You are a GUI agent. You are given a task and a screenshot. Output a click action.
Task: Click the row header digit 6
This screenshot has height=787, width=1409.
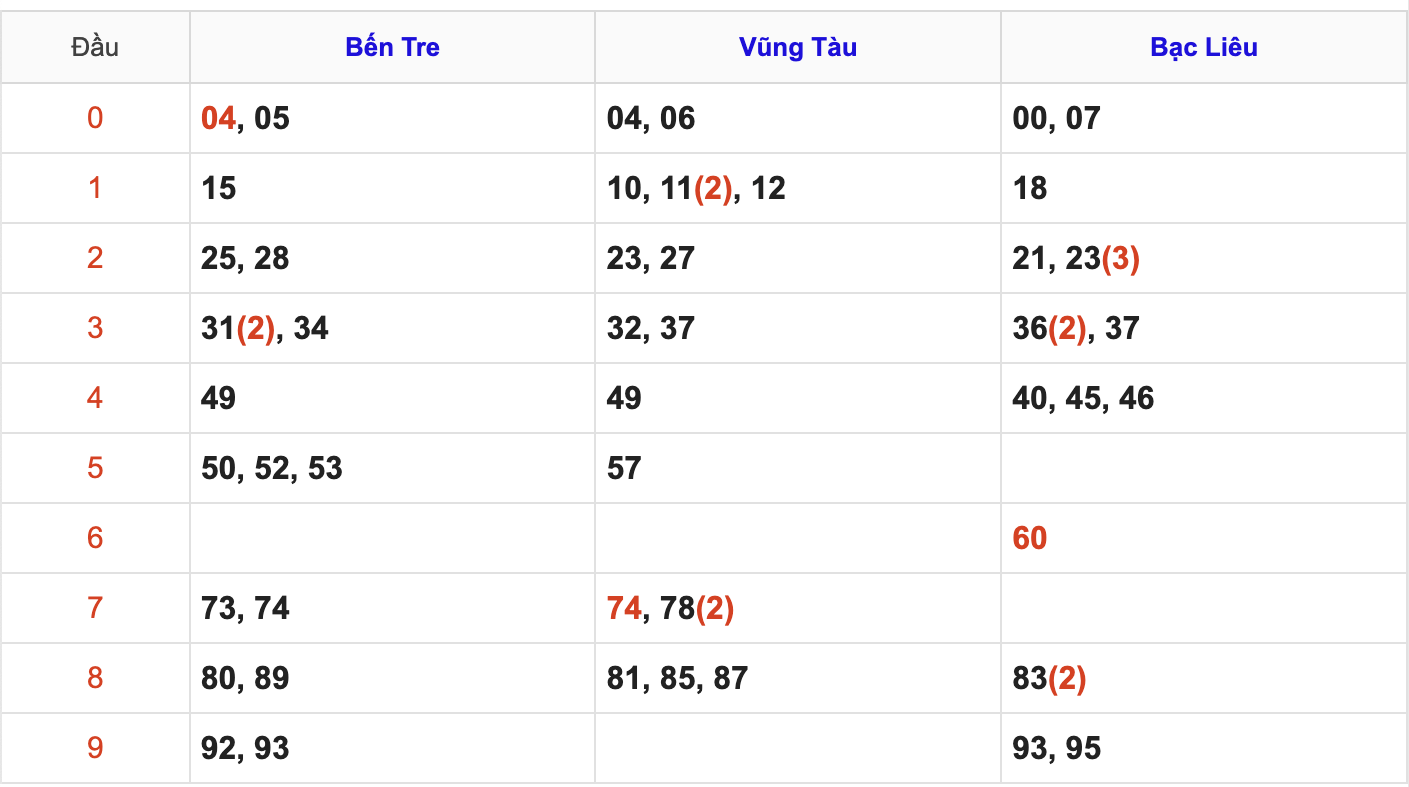[x=95, y=538]
